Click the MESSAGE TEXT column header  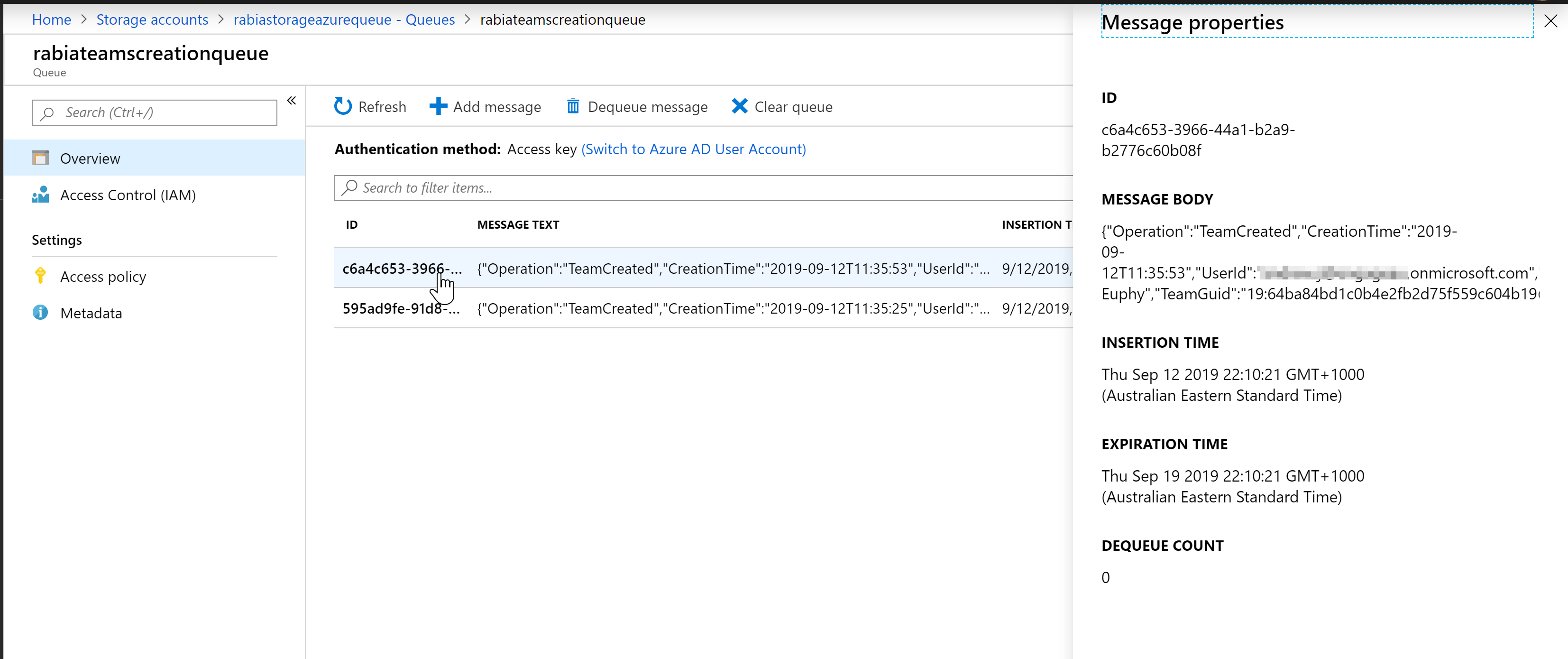[518, 225]
